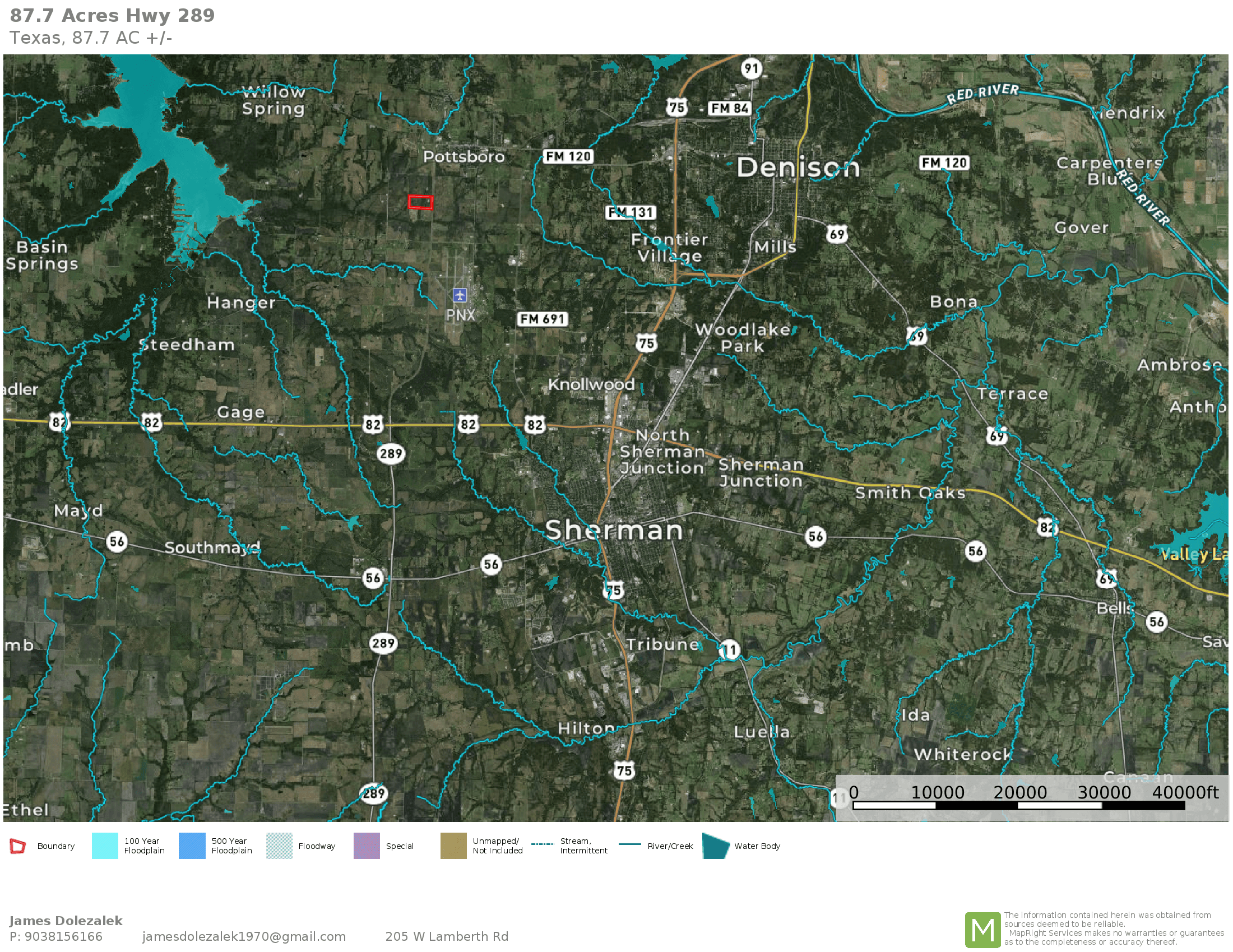Viewport: 1233px width, 952px height.
Task: Click the red property boundary rectangle
Action: [420, 202]
